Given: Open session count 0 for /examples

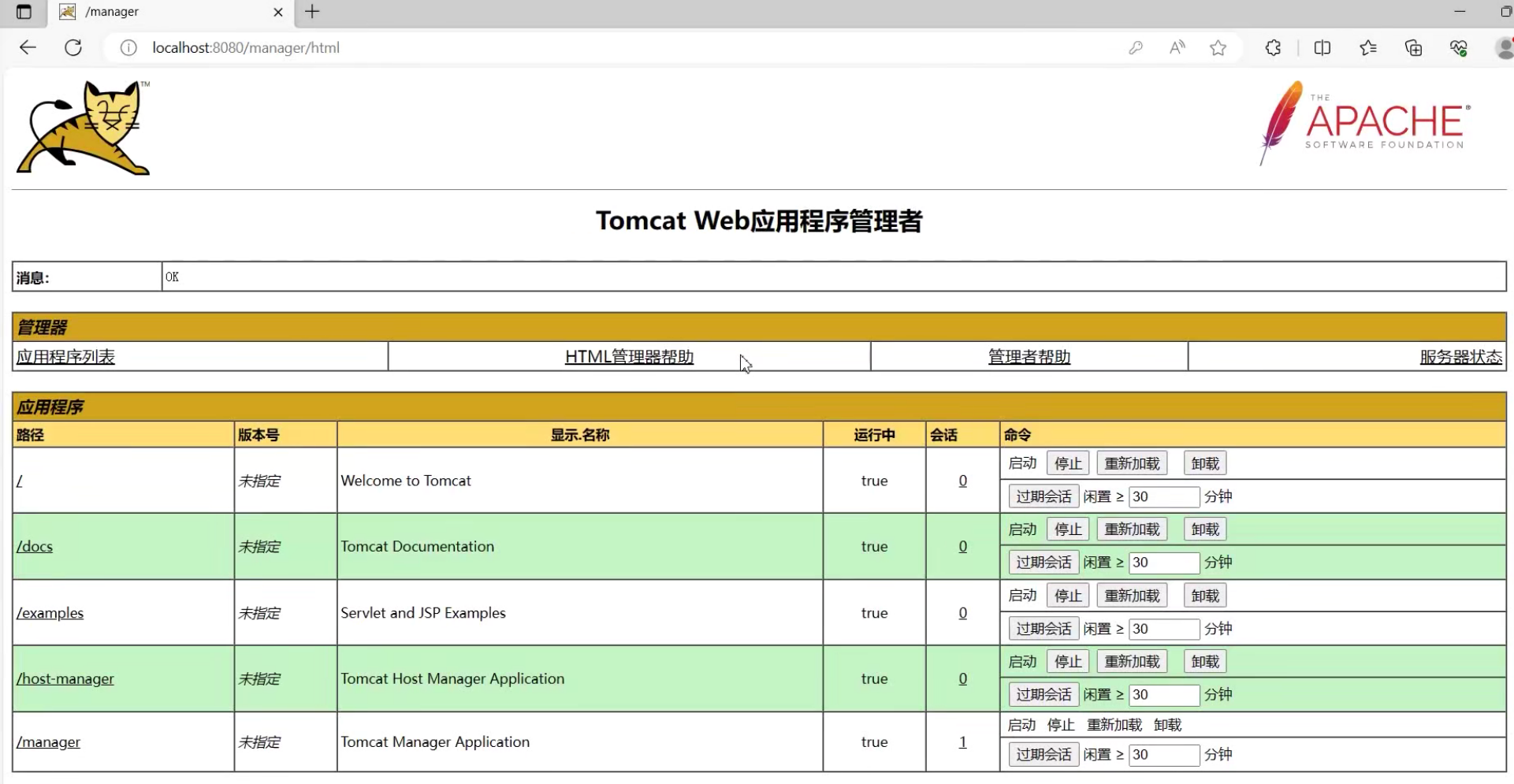Looking at the screenshot, I should (962, 613).
